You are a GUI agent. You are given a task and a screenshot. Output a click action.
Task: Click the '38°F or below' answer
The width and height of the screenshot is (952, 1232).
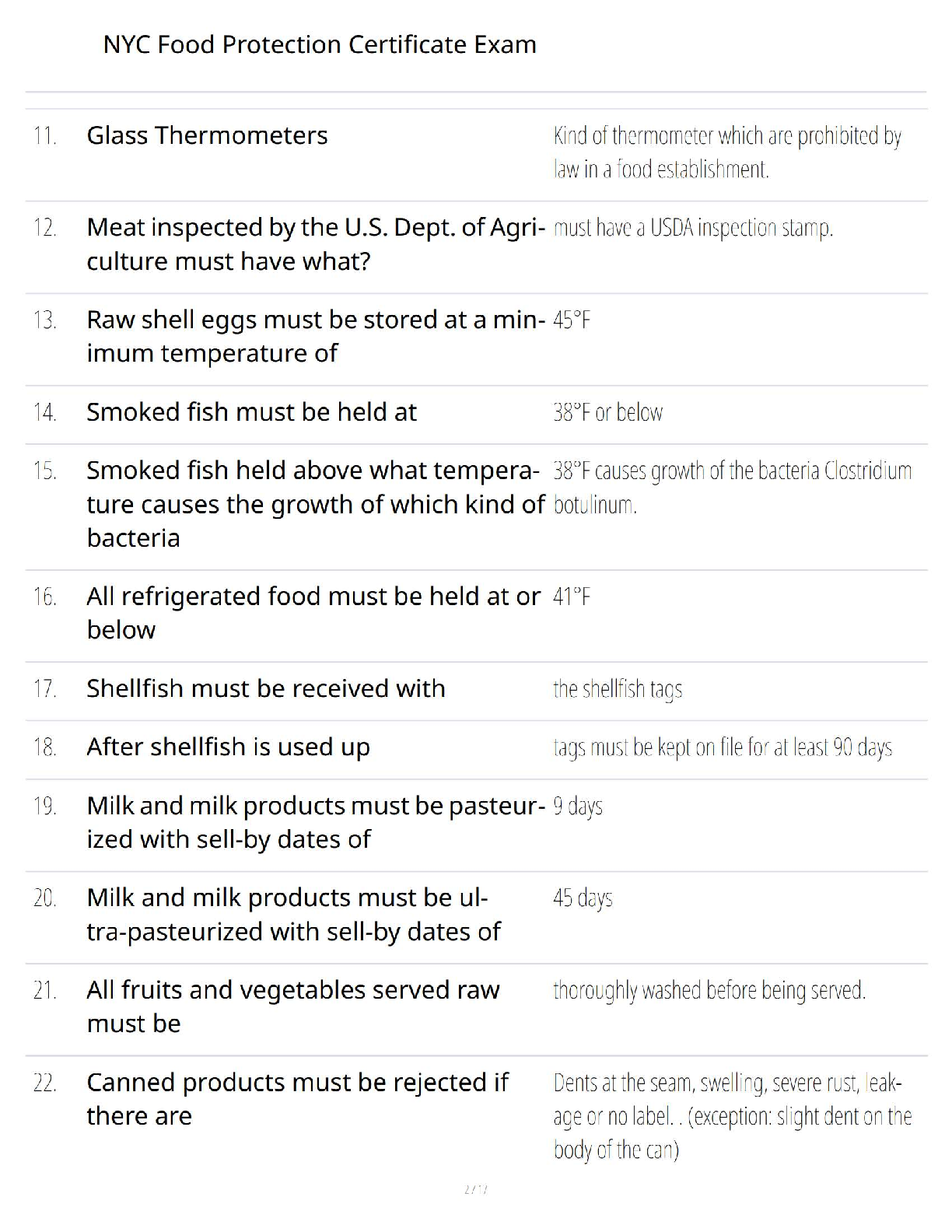tap(608, 412)
